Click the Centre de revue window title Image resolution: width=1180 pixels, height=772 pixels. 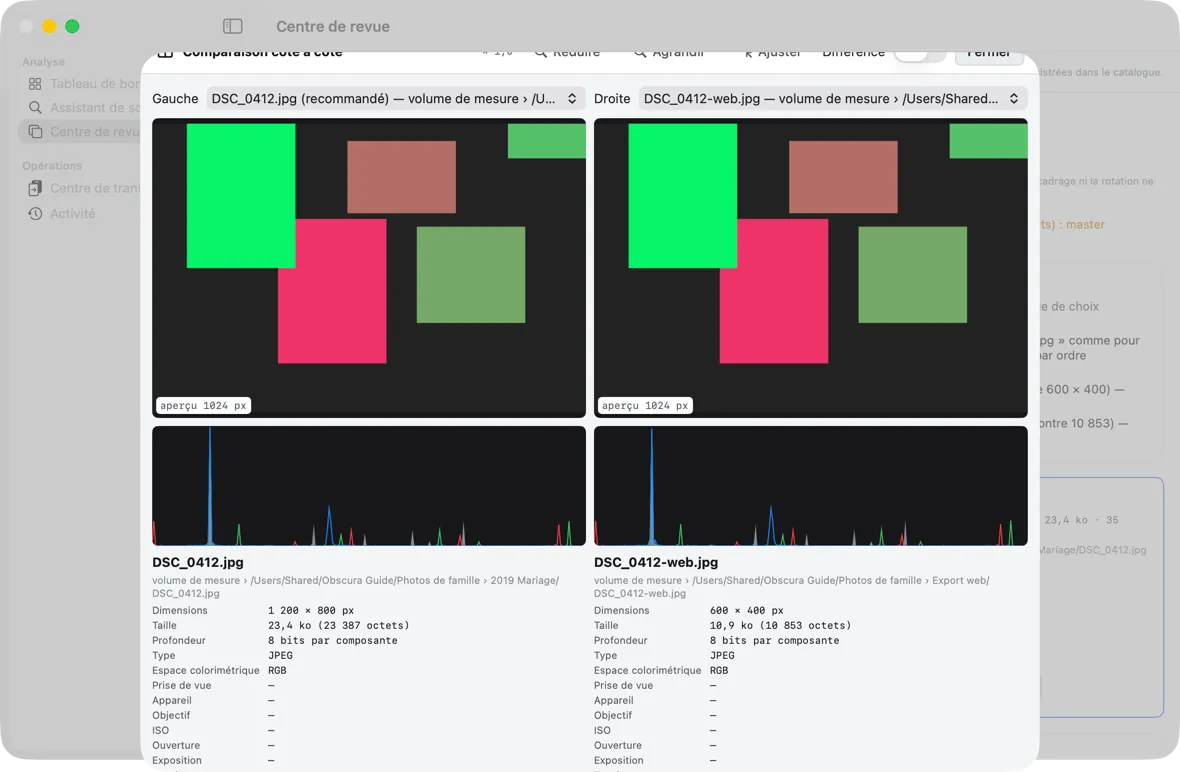pyautogui.click(x=333, y=26)
